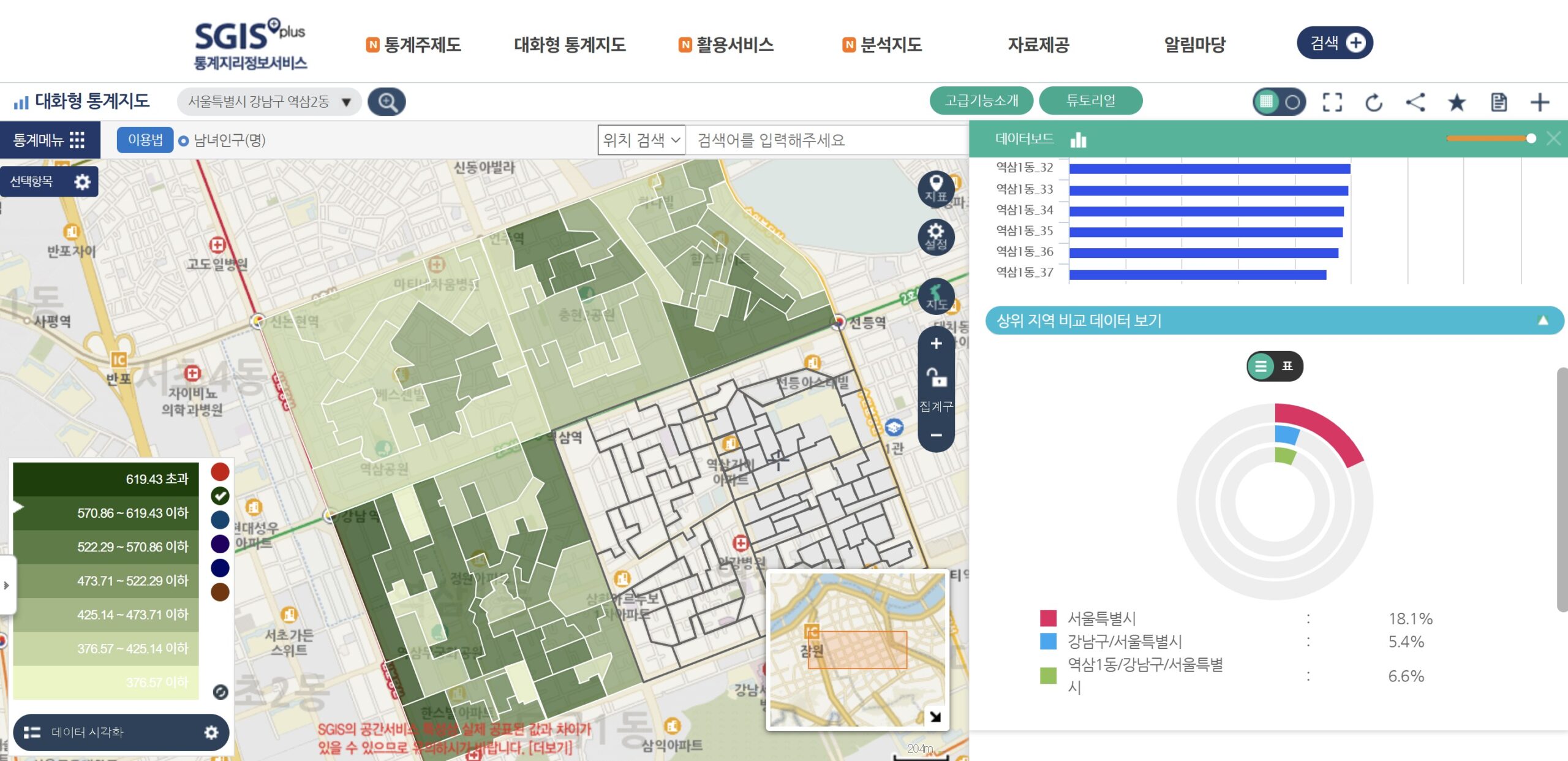Click the 고급기능소개 button
1568x761 pixels.
981,100
